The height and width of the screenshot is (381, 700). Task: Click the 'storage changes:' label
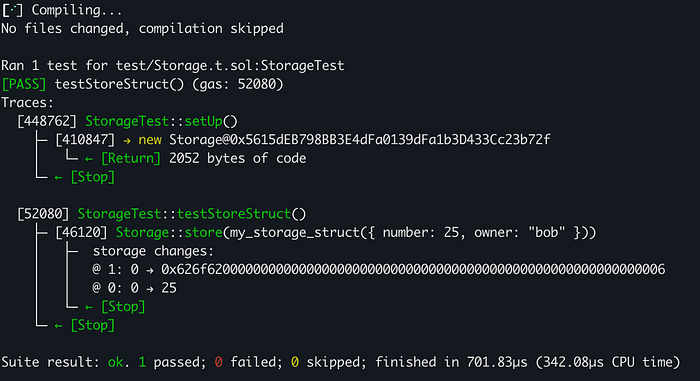coord(153,251)
